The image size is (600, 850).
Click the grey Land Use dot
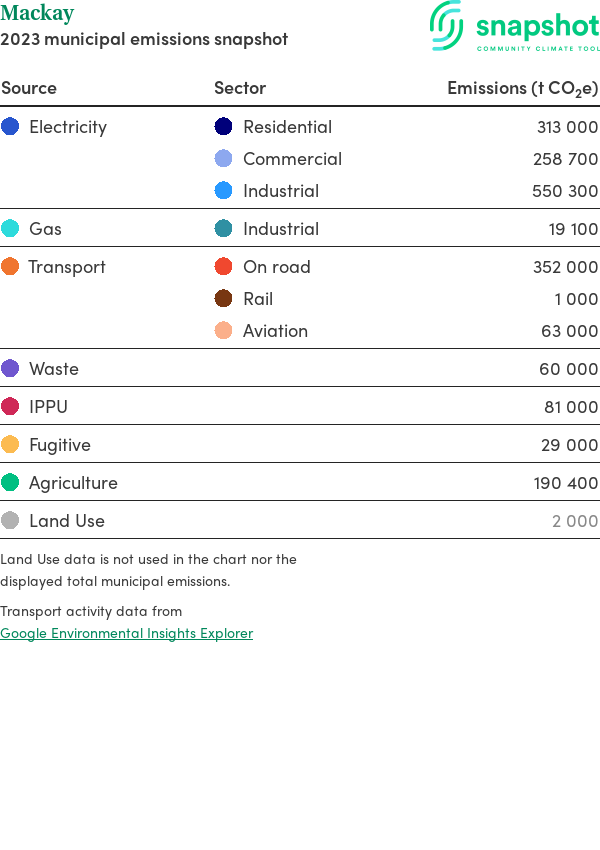(x=10, y=521)
